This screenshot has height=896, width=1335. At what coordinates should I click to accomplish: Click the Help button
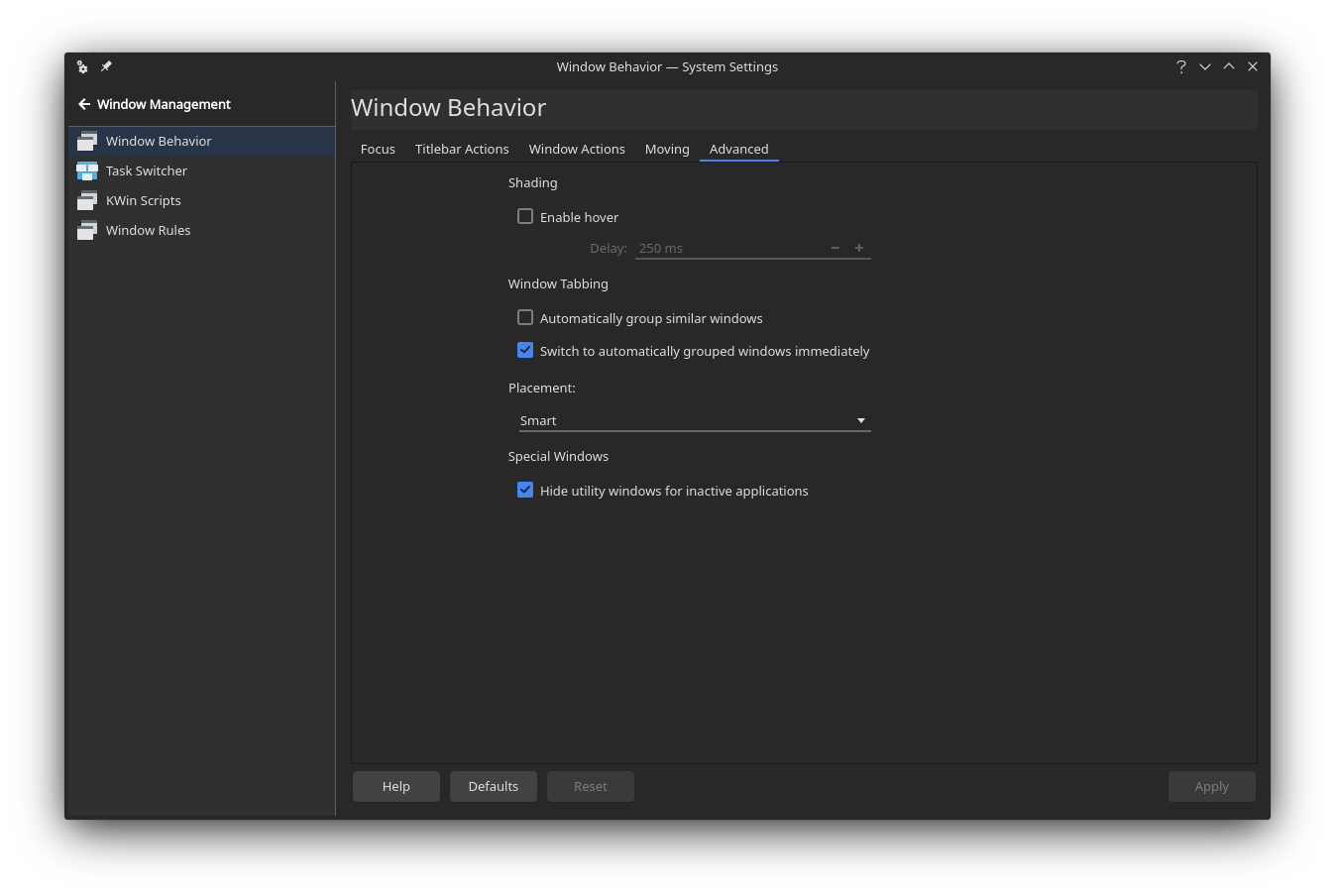(x=395, y=786)
